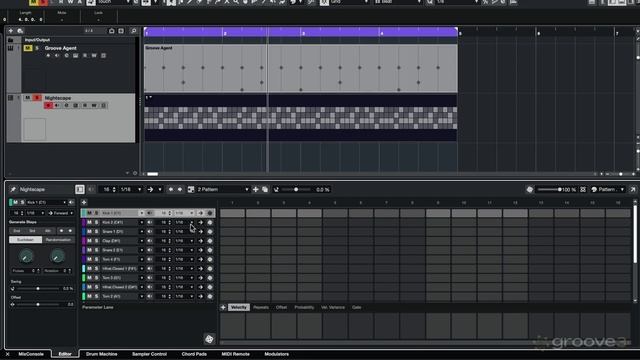Add a new pattern with plus icon
The image size is (640, 360).
[256, 189]
